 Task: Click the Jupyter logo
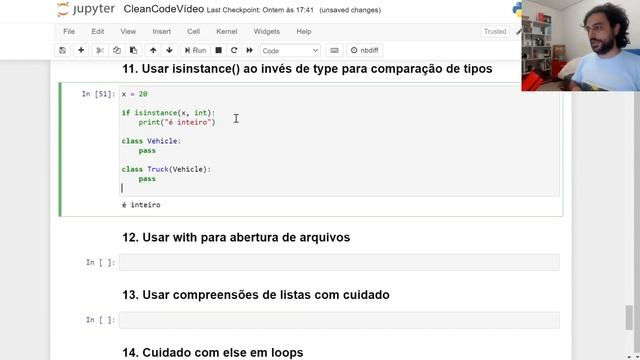86,9
